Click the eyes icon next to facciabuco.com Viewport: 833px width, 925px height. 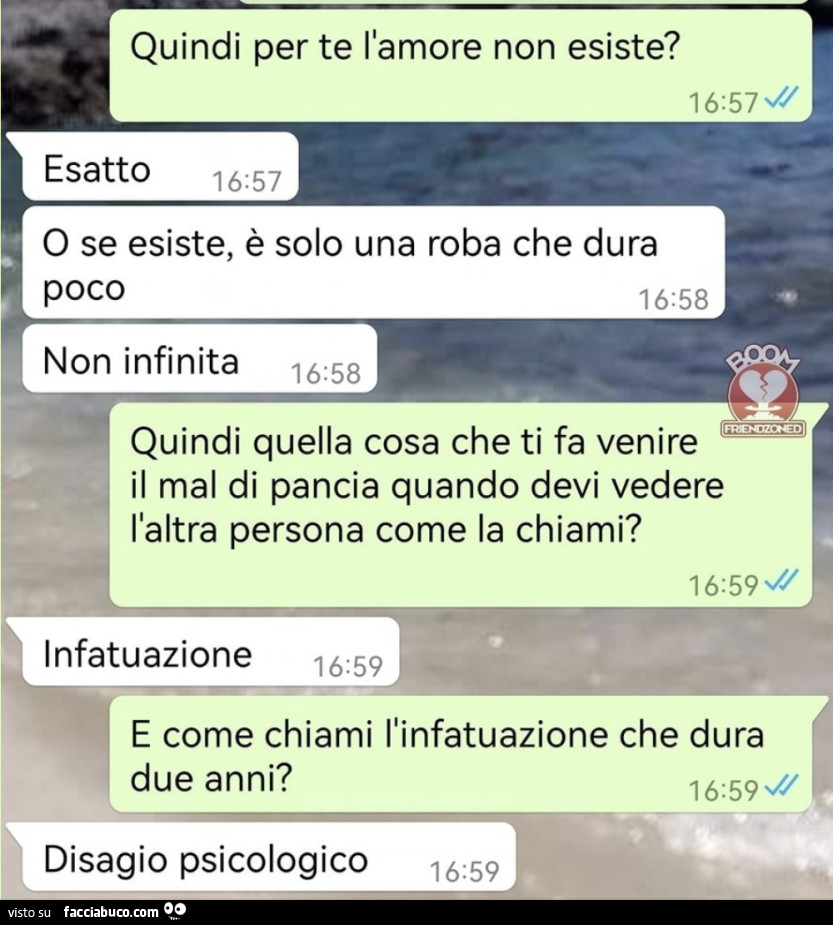click(x=175, y=910)
